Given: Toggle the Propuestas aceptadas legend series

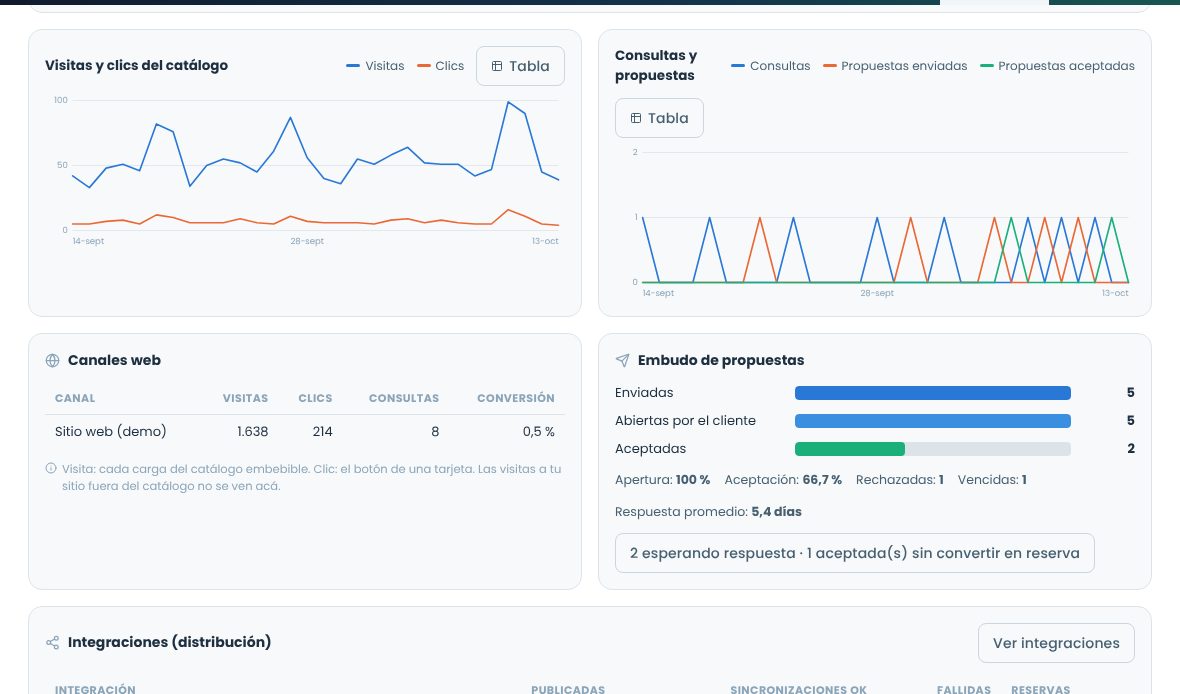Looking at the screenshot, I should click(x=1057, y=66).
